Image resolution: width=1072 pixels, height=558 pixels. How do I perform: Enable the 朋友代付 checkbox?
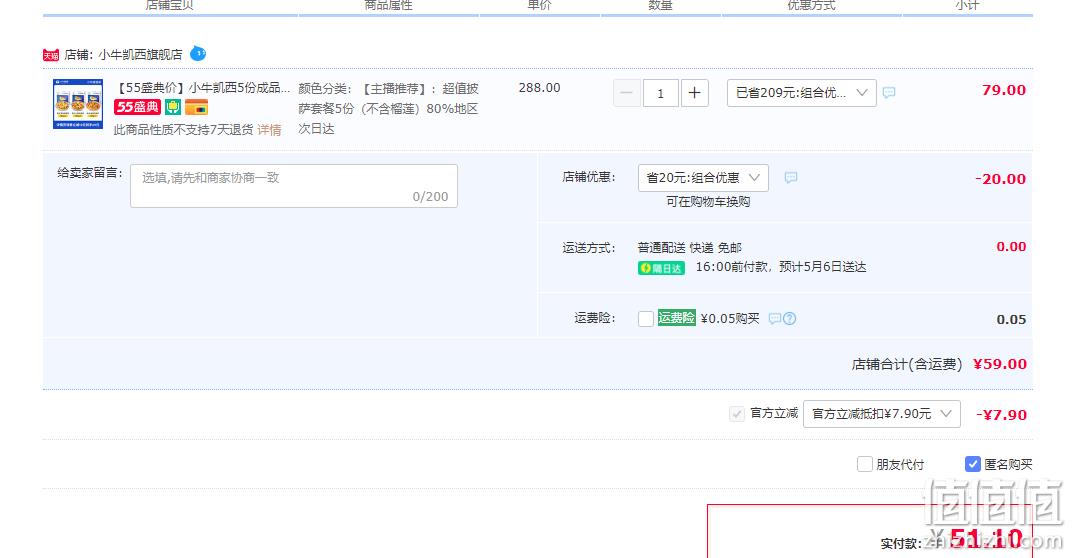click(x=865, y=464)
